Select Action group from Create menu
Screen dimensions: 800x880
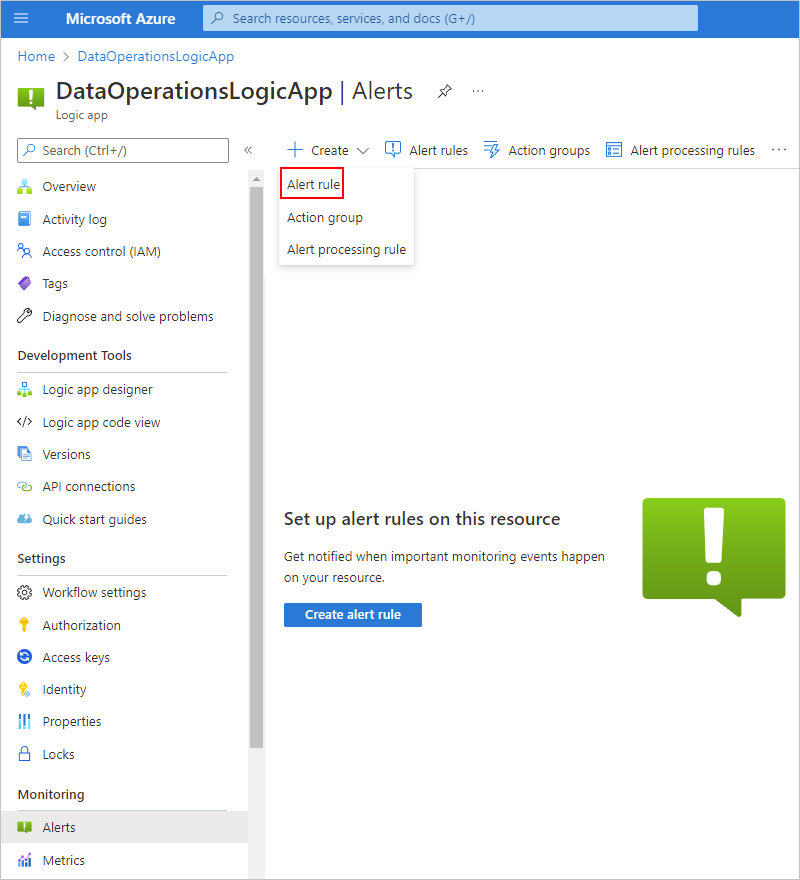pyautogui.click(x=324, y=217)
